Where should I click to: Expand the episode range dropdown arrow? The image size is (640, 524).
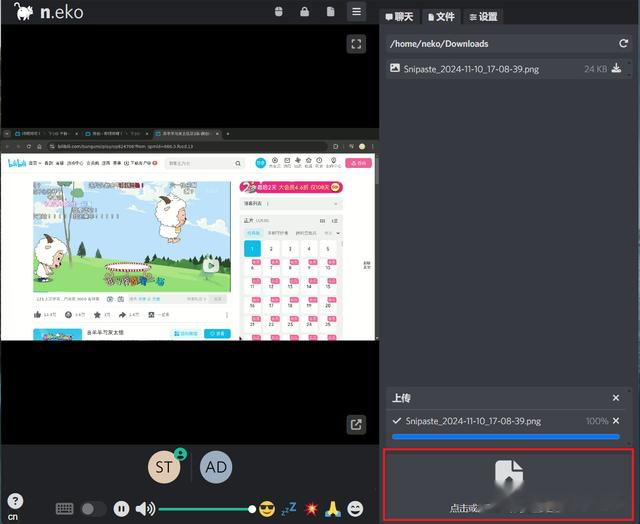pyautogui.click(x=338, y=233)
